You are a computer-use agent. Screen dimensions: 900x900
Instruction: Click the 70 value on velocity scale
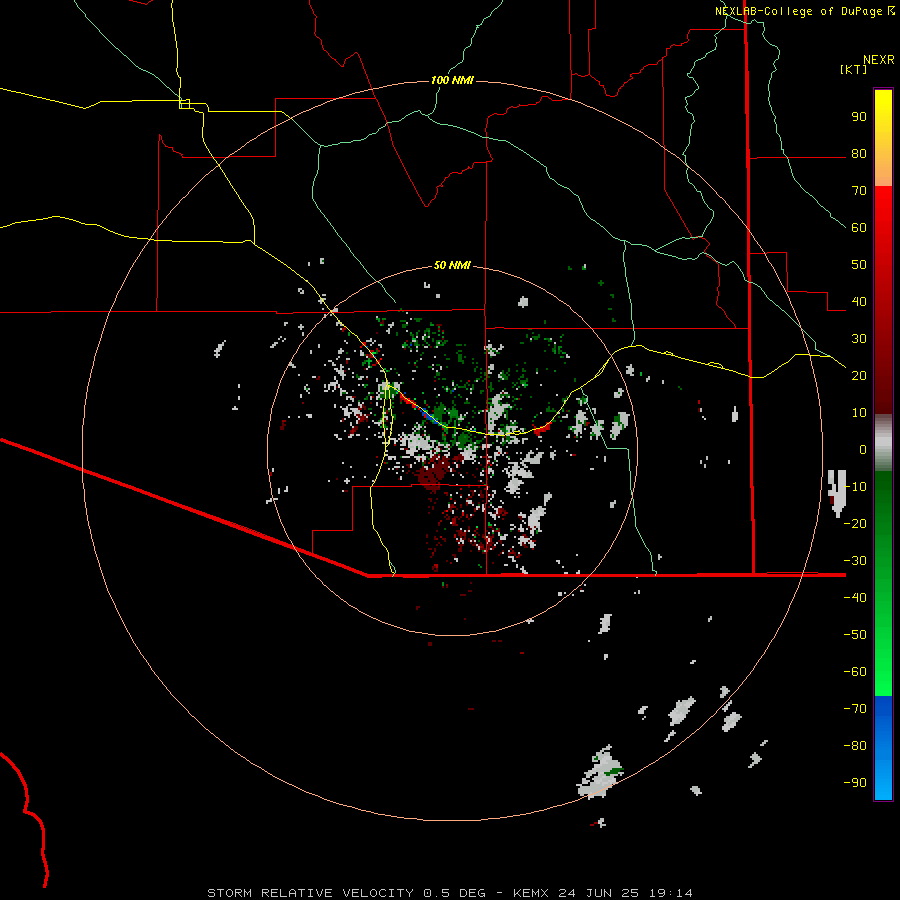coord(859,191)
